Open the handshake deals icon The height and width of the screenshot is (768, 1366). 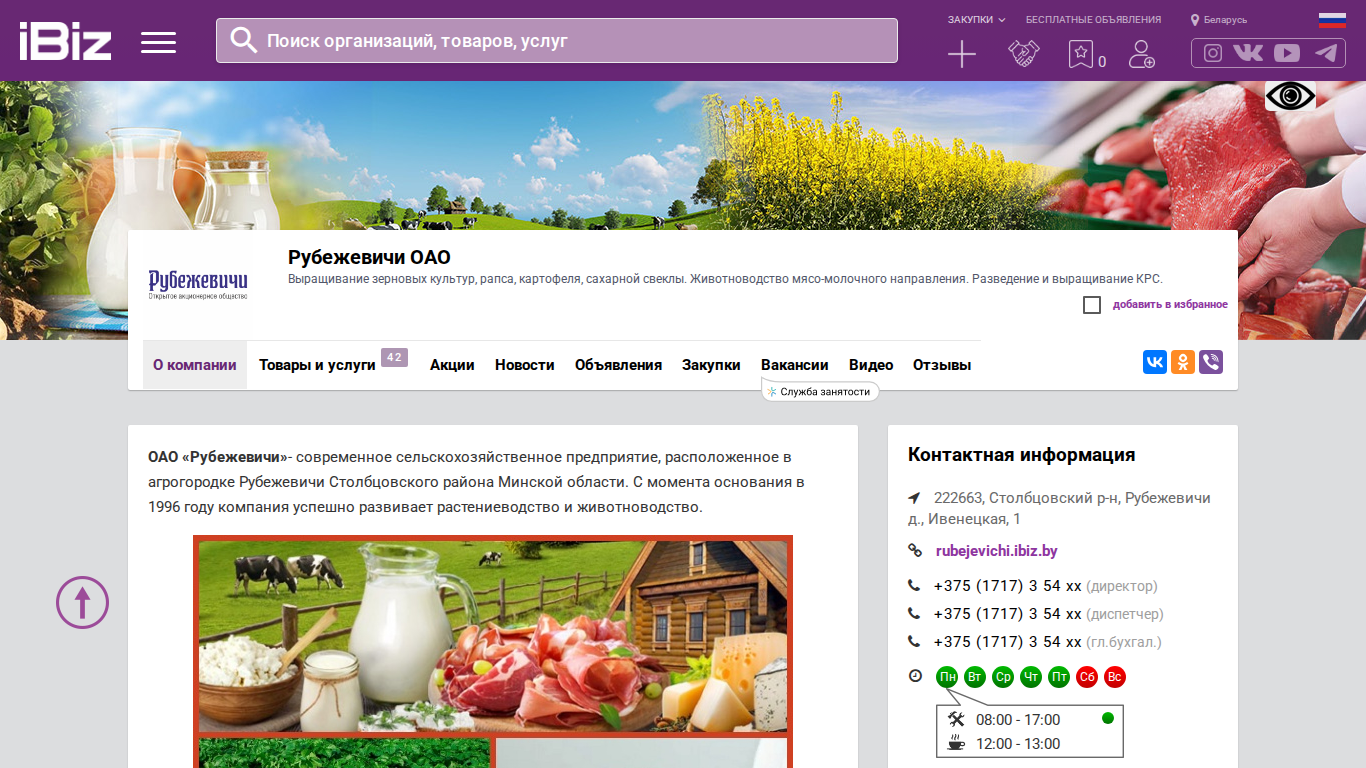point(1023,54)
